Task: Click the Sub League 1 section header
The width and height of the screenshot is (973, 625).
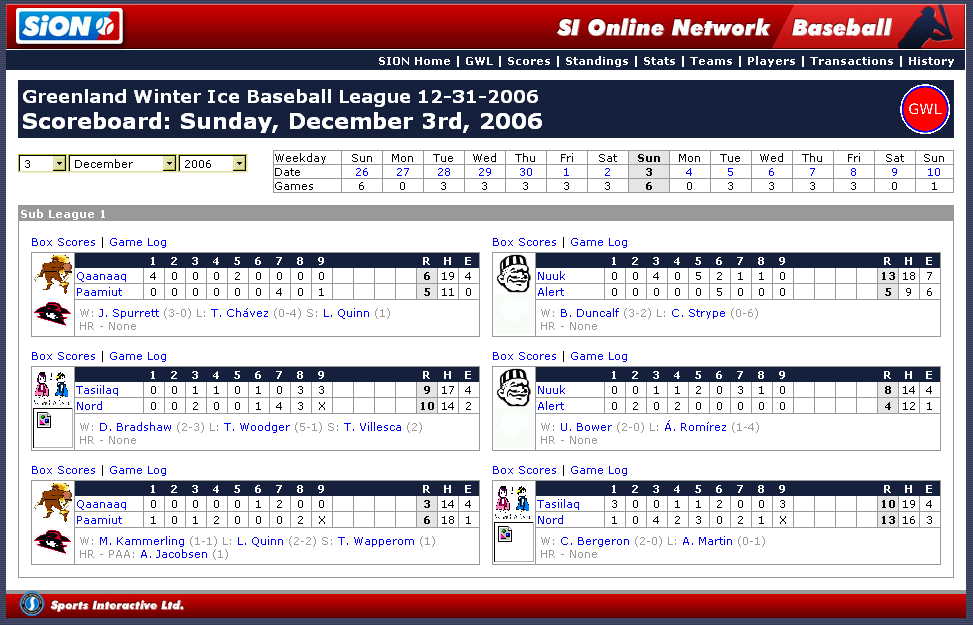Action: coord(486,214)
